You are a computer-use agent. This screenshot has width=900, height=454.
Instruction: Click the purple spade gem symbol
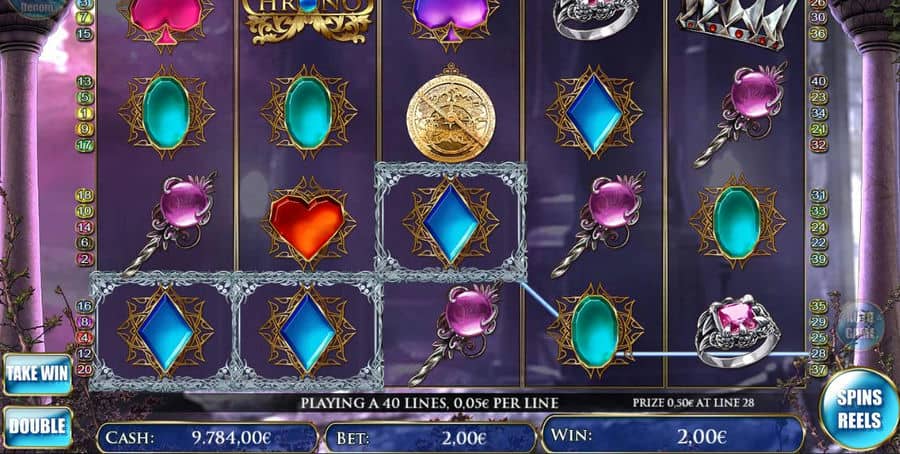[451, 18]
